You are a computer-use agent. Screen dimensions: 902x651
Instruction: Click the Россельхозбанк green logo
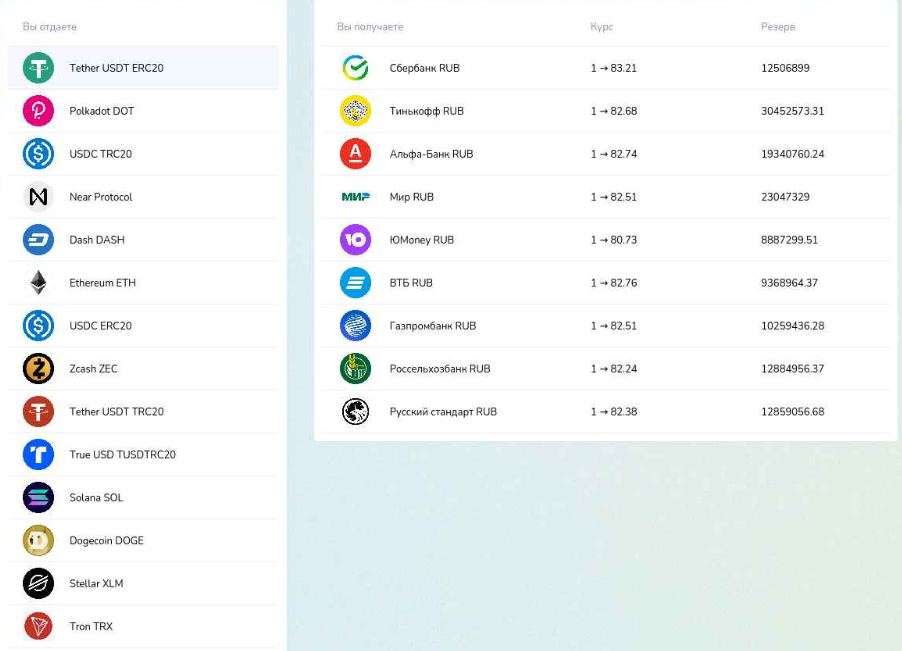[356, 369]
